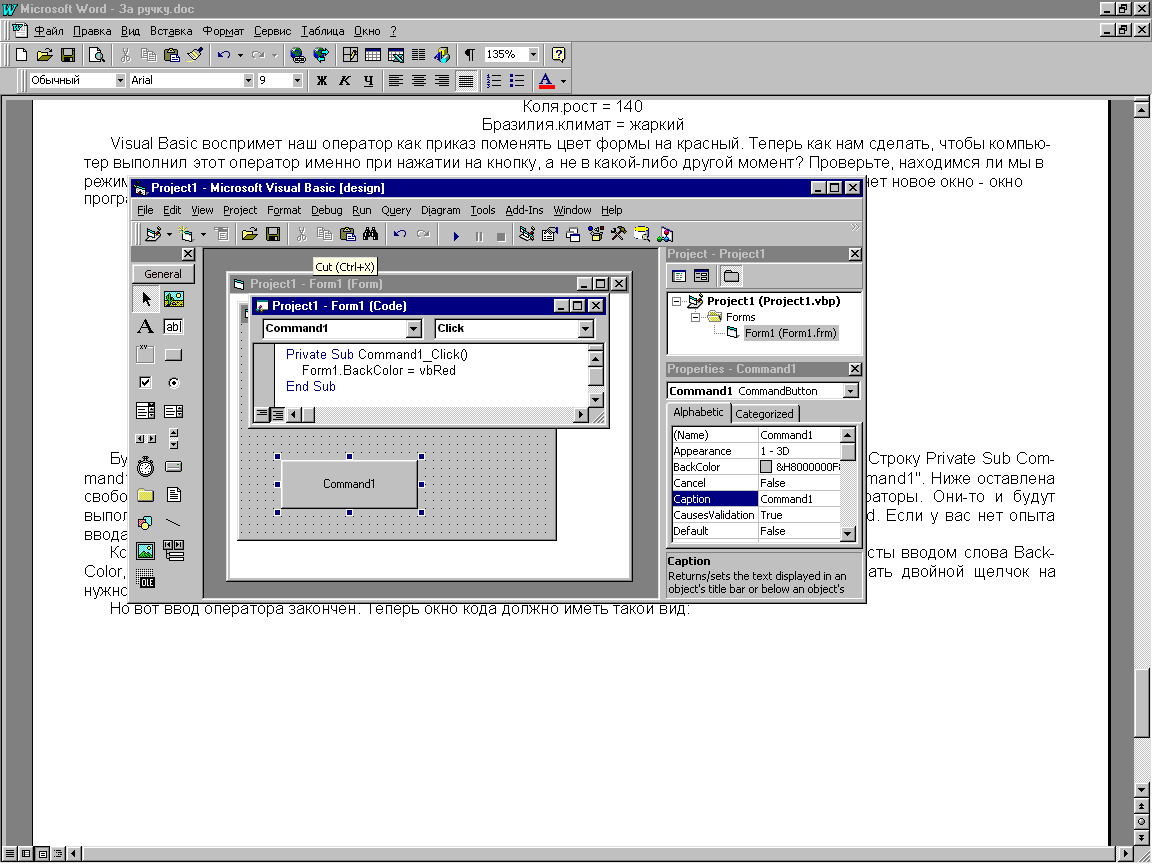
Task: Select the OptionButton tool in toolbox
Action: pyautogui.click(x=173, y=383)
